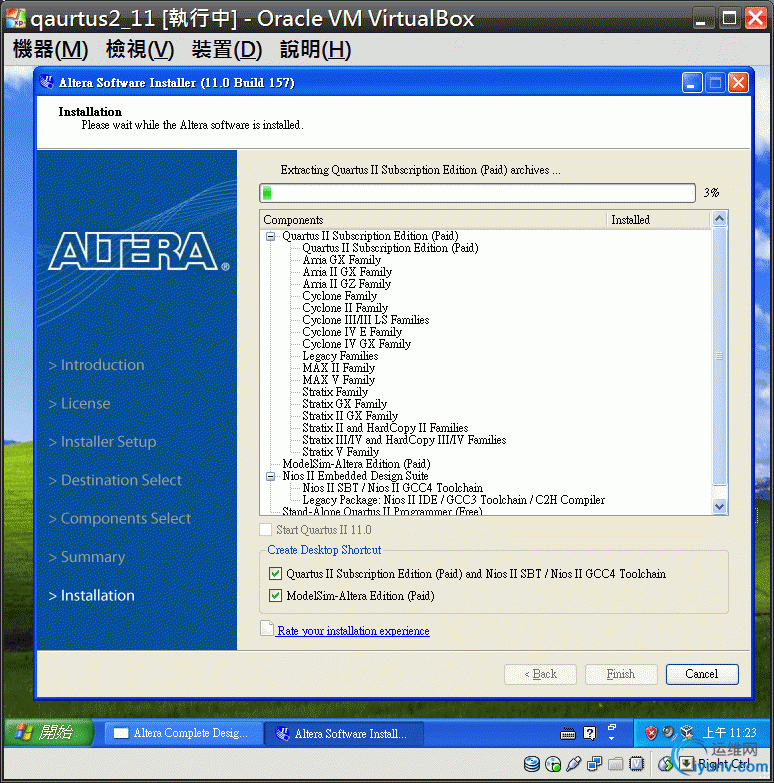The width and height of the screenshot is (774, 783).
Task: Click the disabled Finish button
Action: tap(621, 674)
